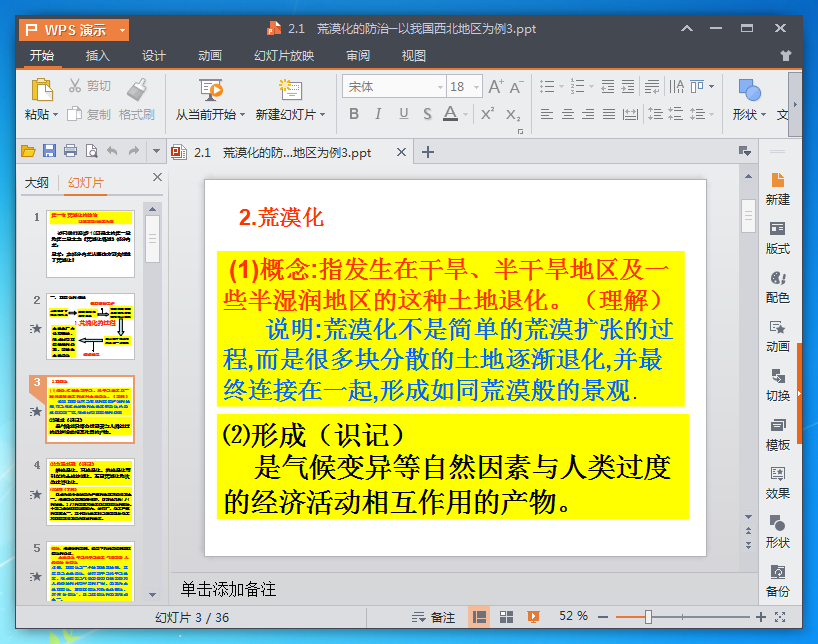Increase font size with A+ icon
The height and width of the screenshot is (644, 818).
(496, 87)
